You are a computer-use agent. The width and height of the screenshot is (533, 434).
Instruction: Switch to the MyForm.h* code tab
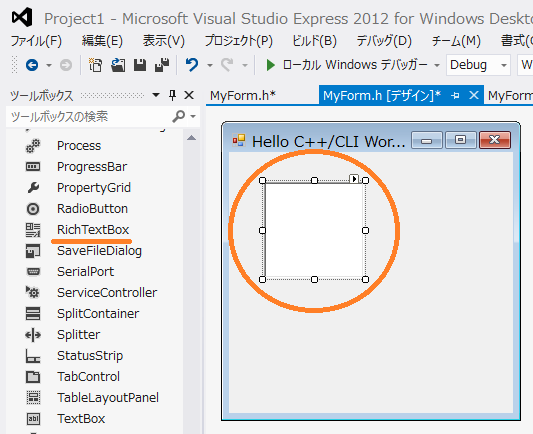(x=242, y=96)
